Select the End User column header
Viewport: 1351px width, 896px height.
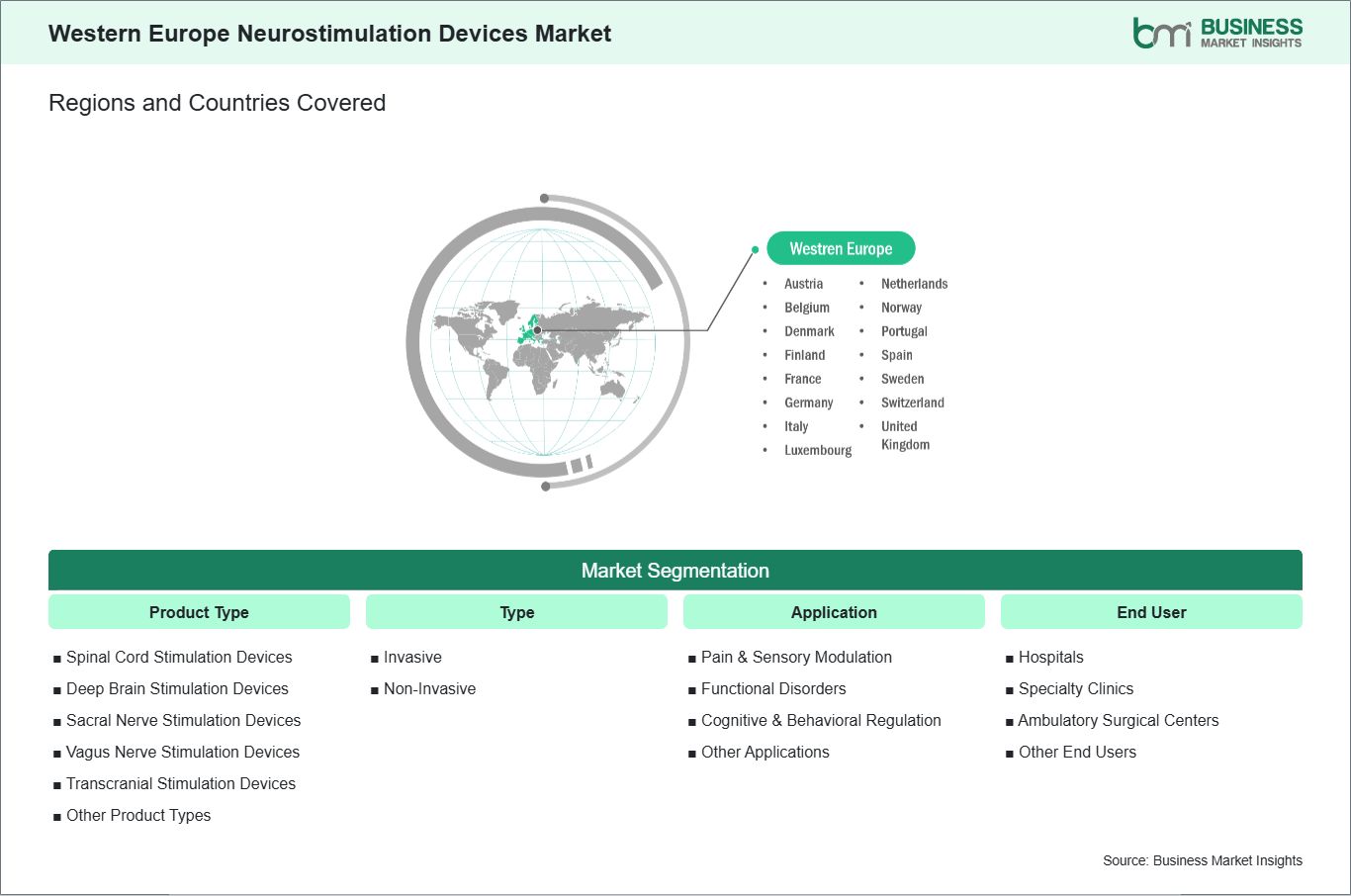click(1151, 612)
